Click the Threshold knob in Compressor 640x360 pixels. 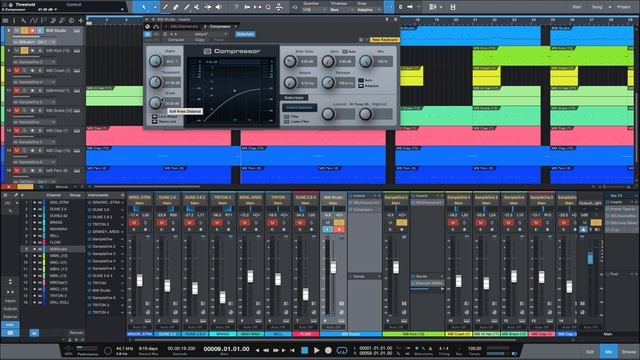pos(156,82)
